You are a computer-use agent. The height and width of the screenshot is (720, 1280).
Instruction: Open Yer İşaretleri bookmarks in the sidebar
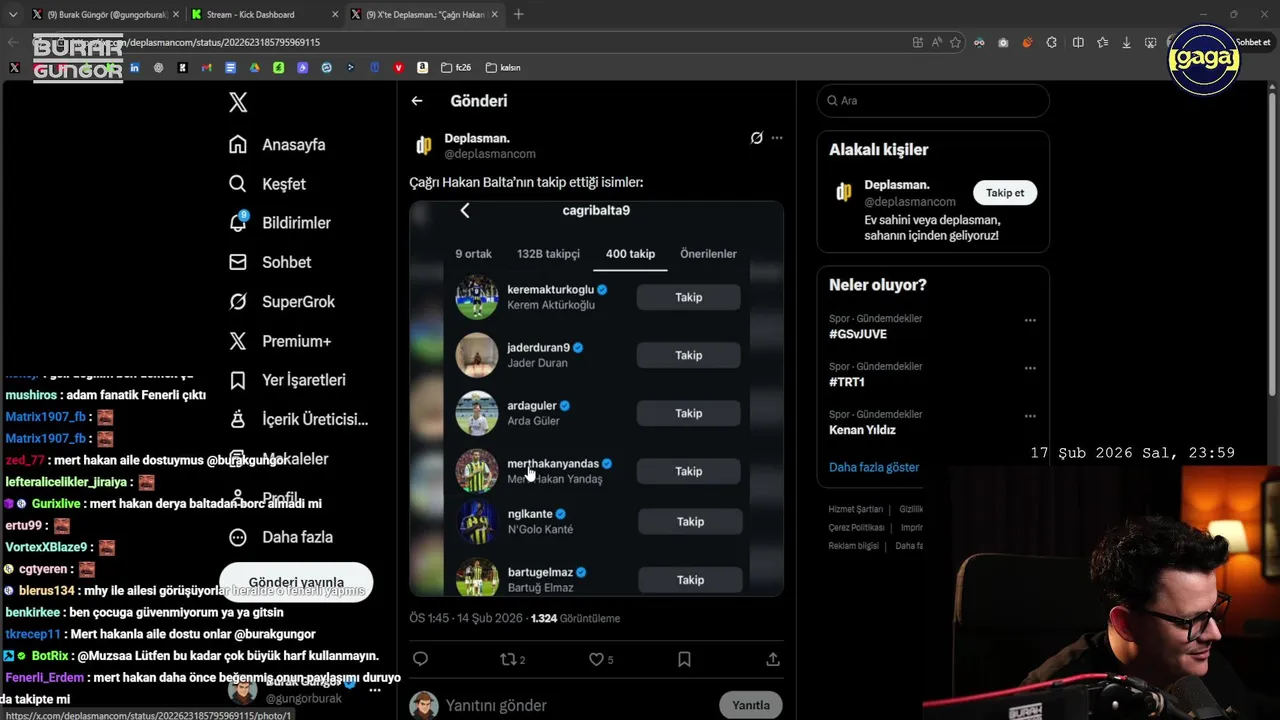(x=287, y=380)
